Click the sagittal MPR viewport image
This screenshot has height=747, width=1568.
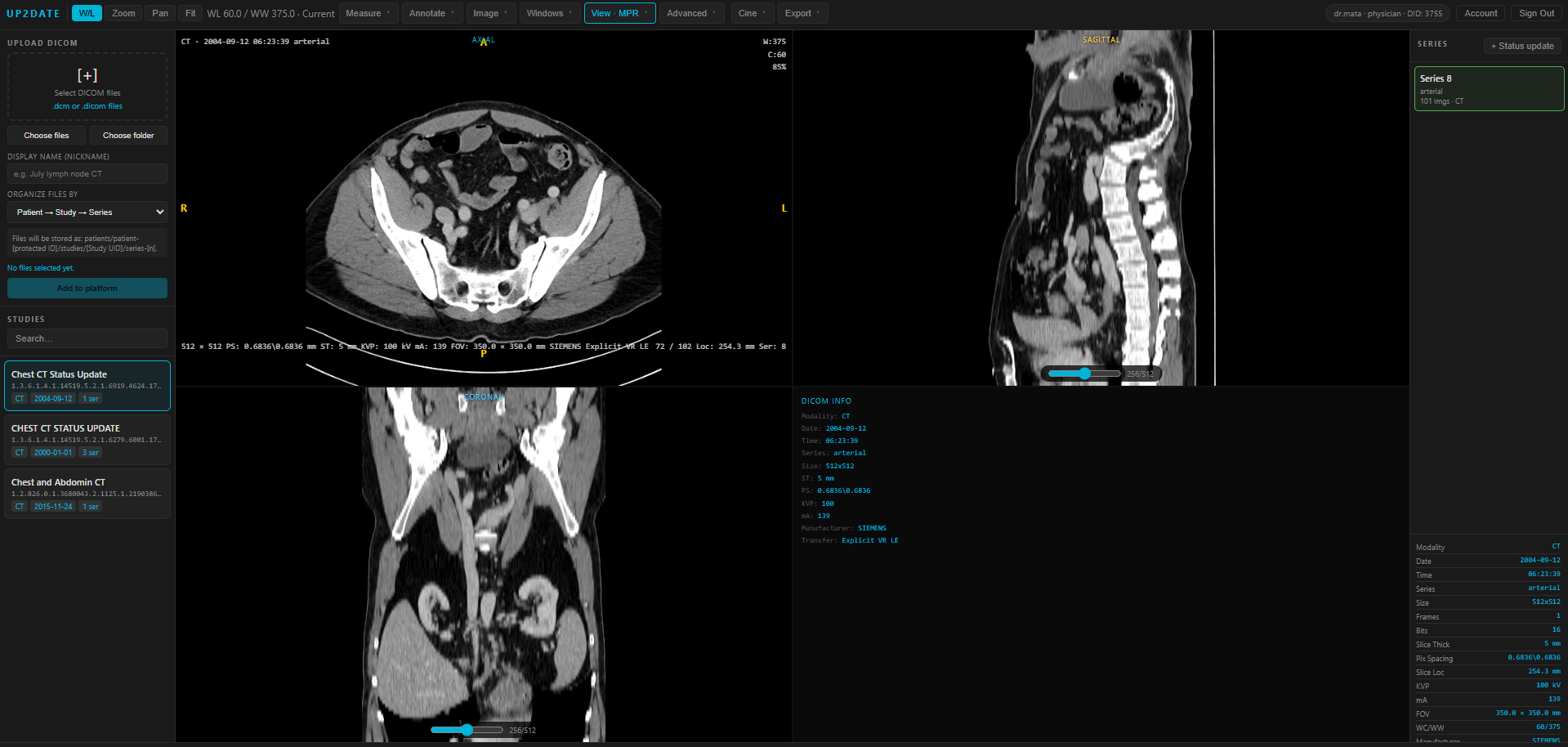click(1101, 208)
